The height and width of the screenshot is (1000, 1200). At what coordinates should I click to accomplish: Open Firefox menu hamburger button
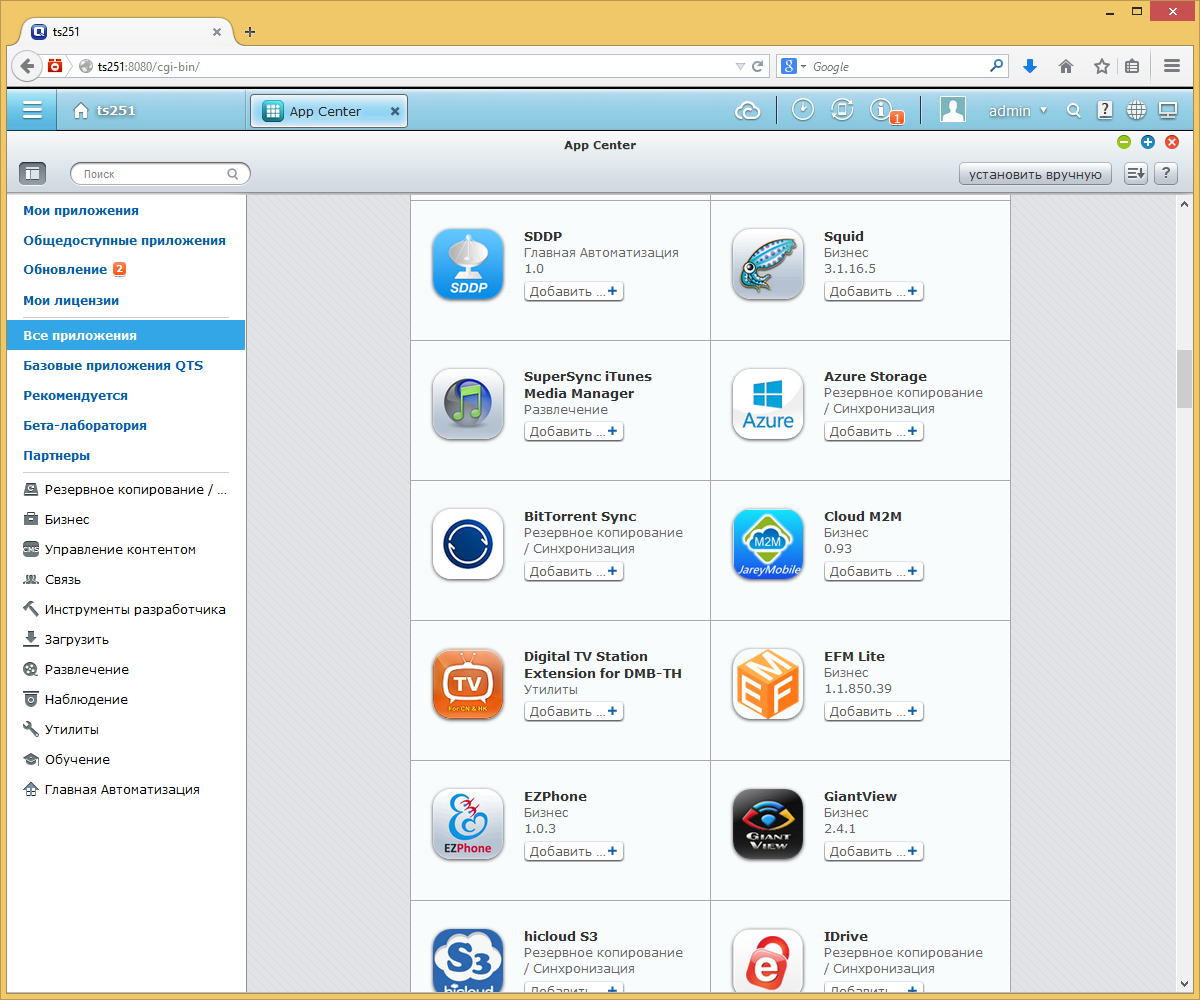click(1172, 66)
